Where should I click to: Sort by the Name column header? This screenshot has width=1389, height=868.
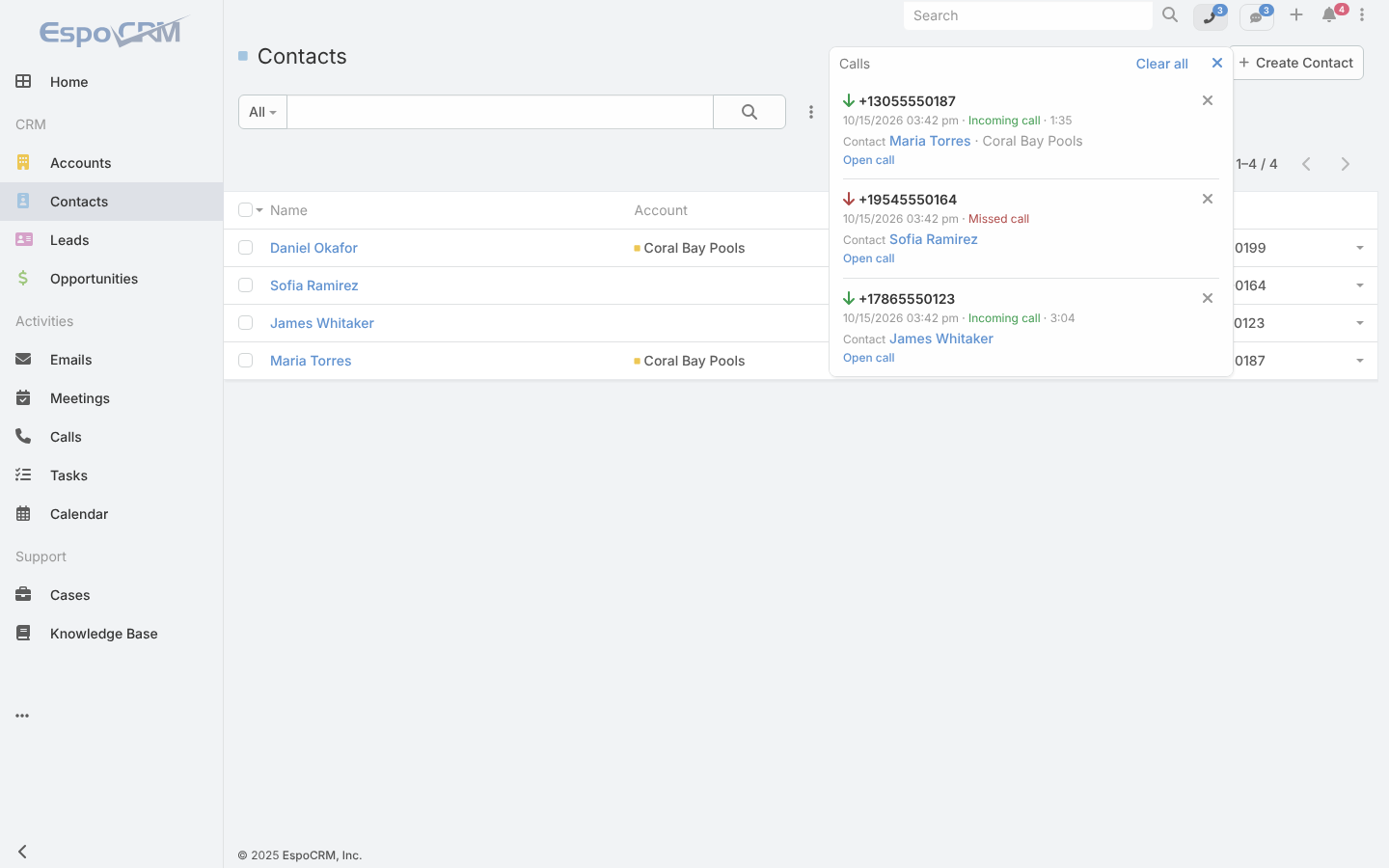click(x=288, y=210)
